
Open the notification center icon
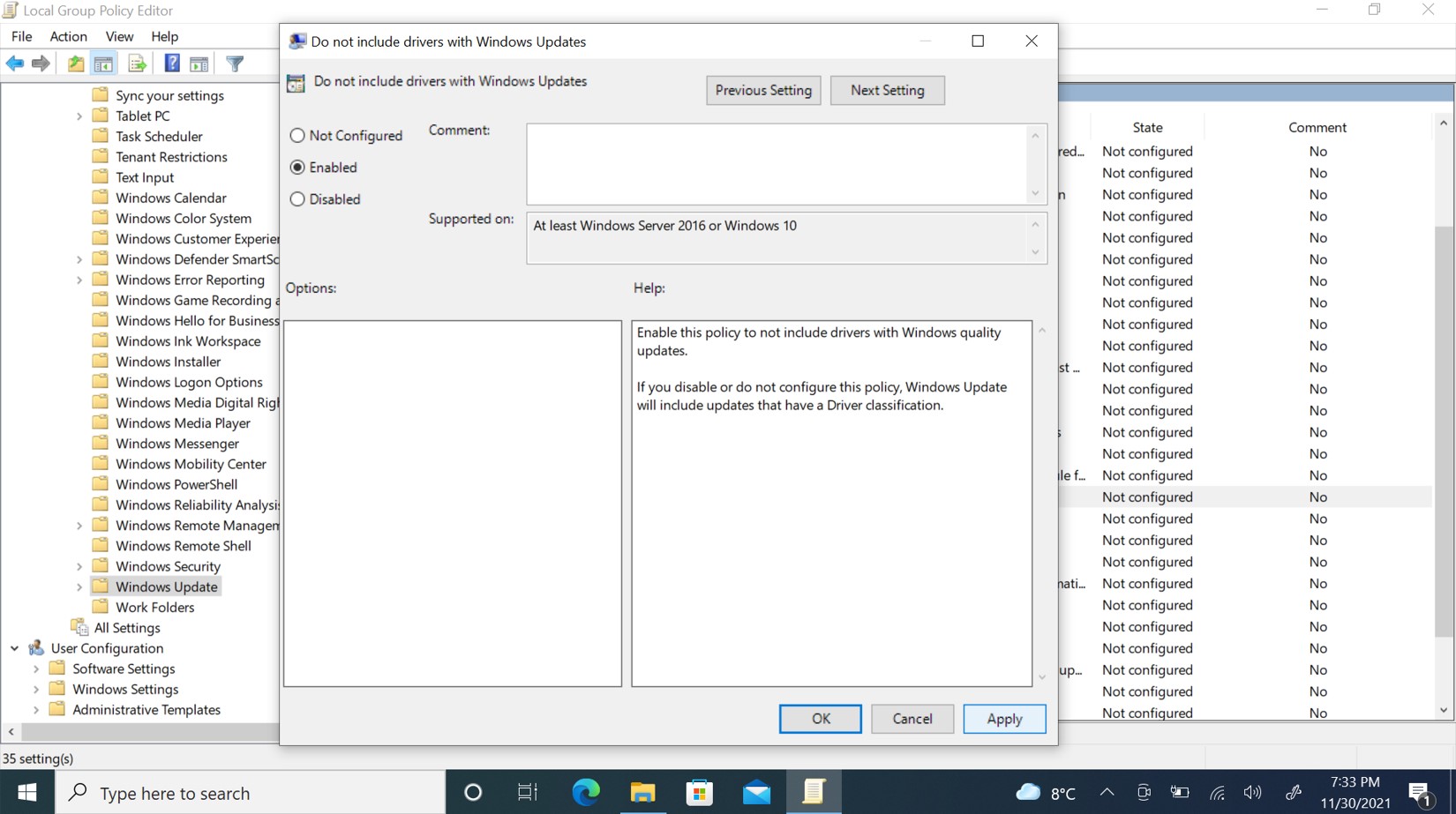[x=1421, y=792]
